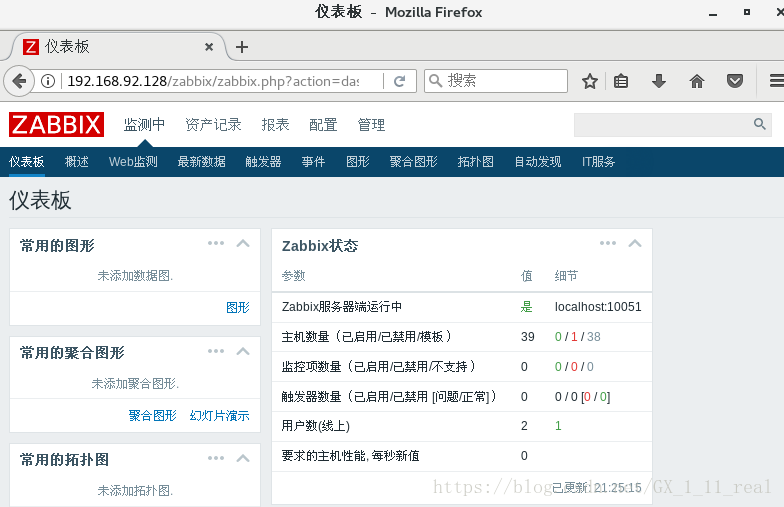
Task: Open the Firefox hamburger menu
Action: 776,81
